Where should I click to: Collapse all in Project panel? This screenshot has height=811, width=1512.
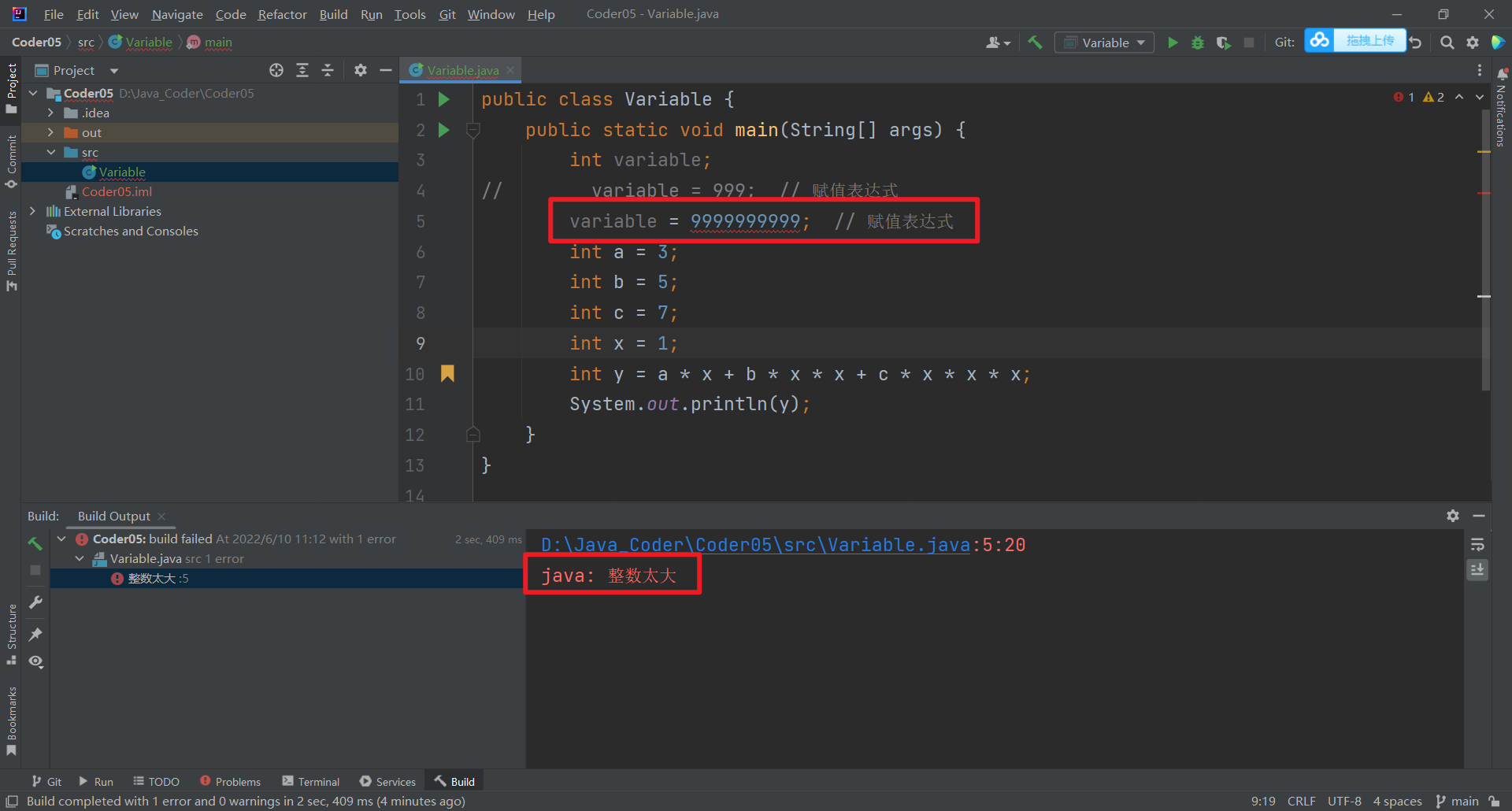pyautogui.click(x=328, y=70)
